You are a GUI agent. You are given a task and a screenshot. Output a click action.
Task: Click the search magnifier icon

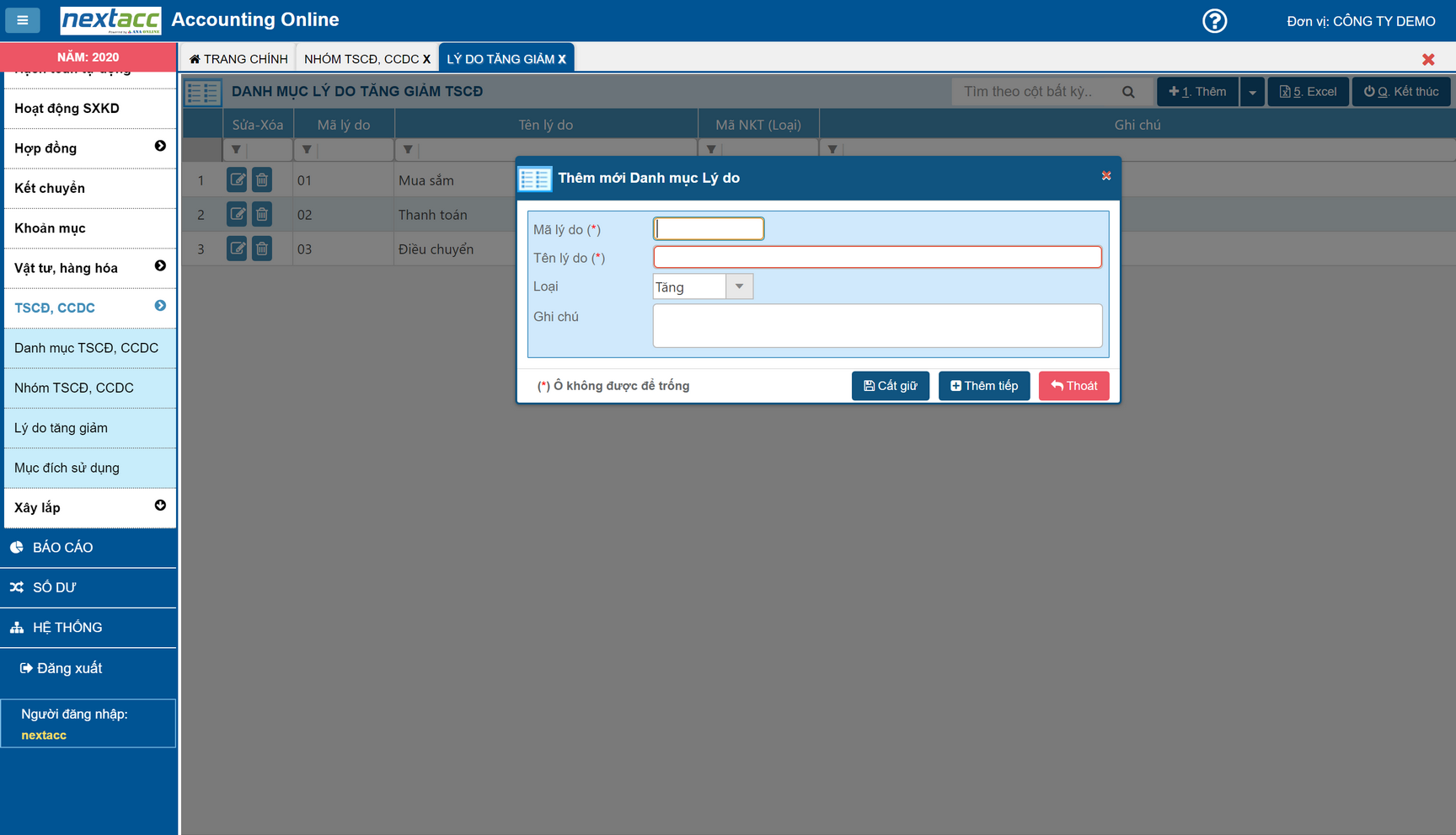1128,92
